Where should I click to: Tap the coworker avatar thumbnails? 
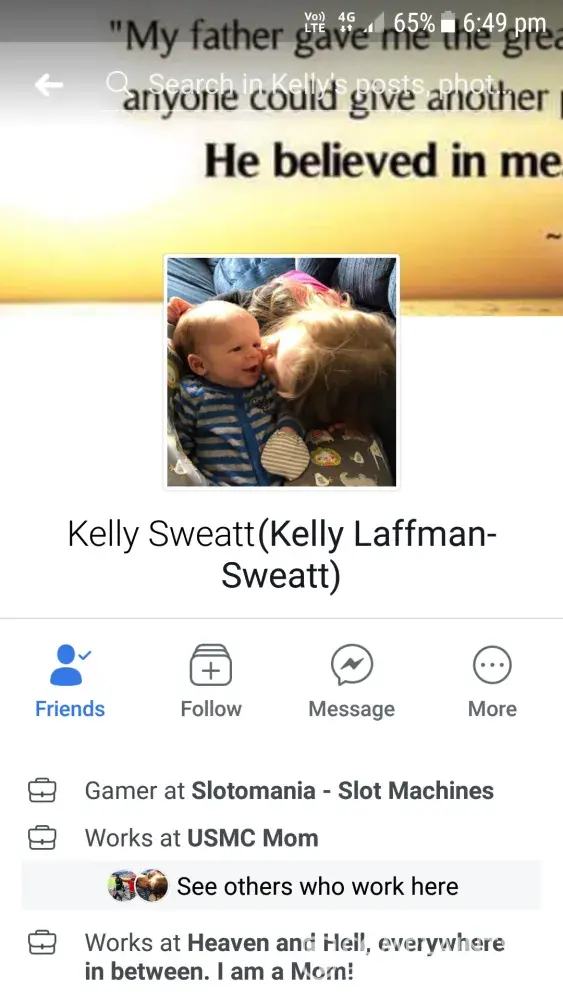(x=137, y=885)
